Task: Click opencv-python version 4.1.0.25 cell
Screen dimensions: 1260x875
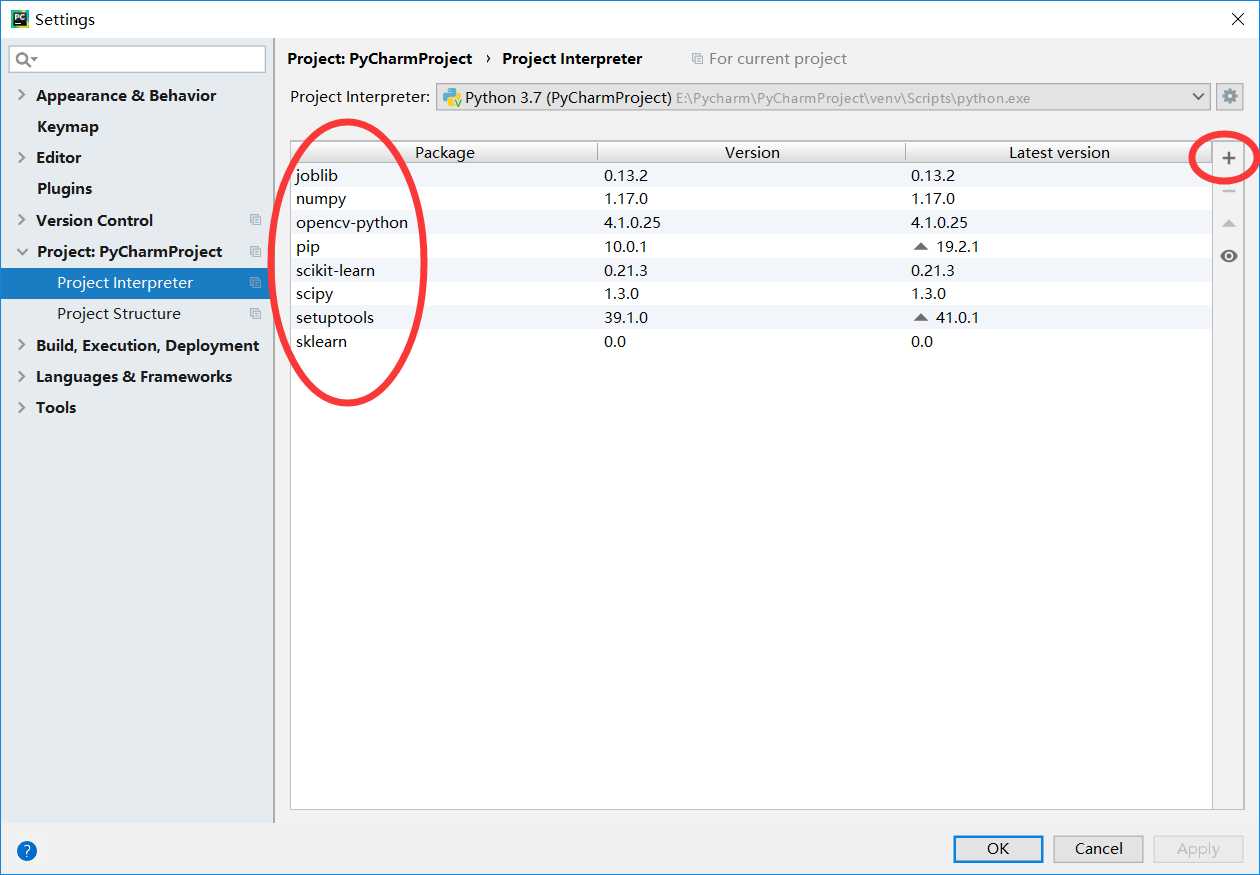Action: (x=632, y=223)
